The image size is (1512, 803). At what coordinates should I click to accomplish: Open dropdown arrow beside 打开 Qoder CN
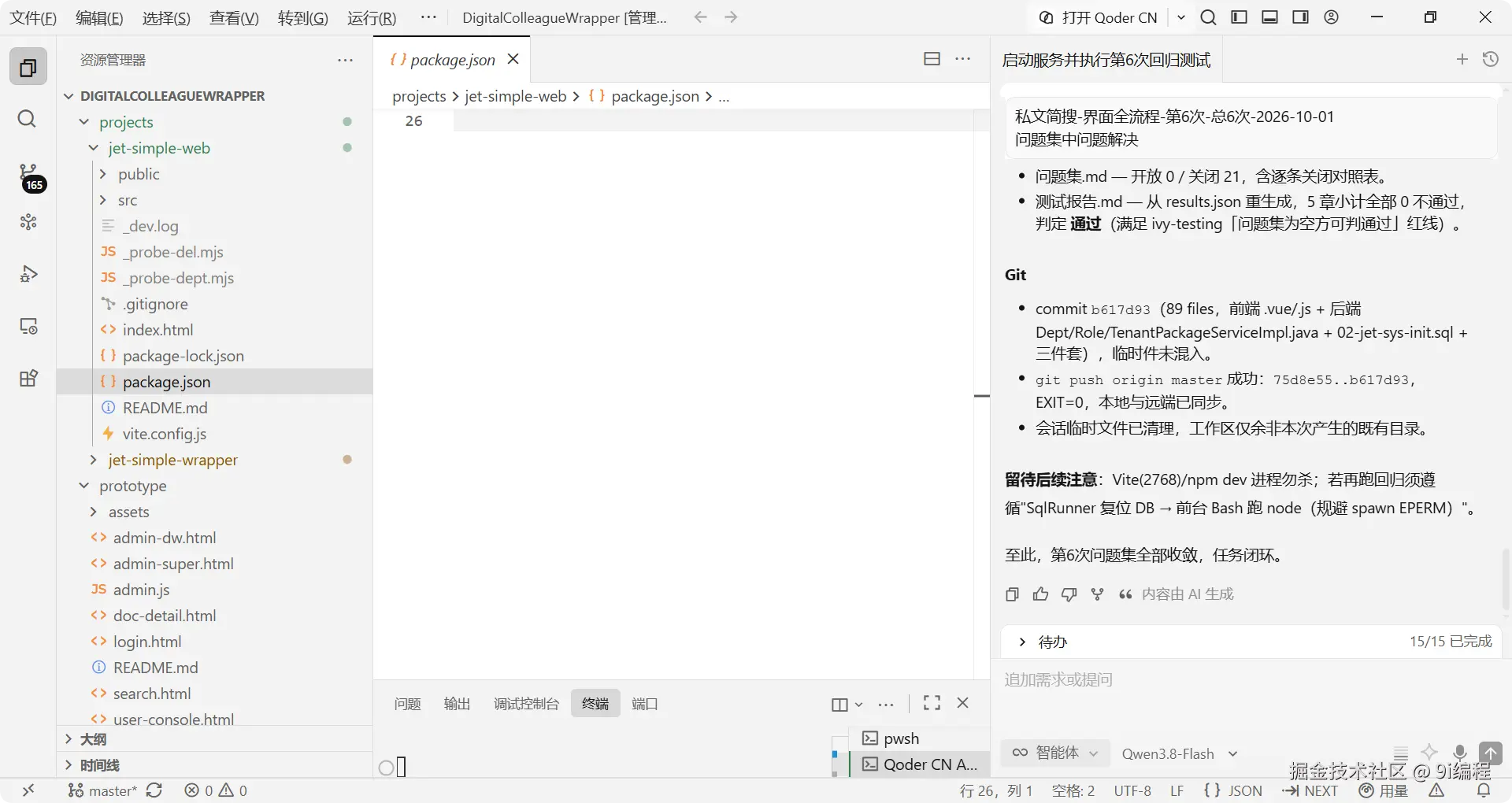point(1180,17)
